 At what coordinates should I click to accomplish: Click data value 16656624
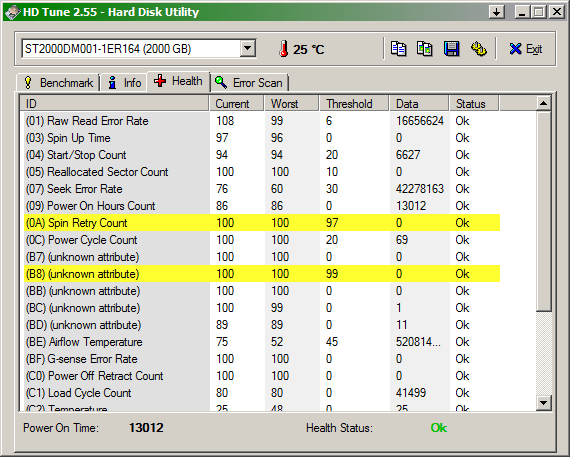[420, 121]
